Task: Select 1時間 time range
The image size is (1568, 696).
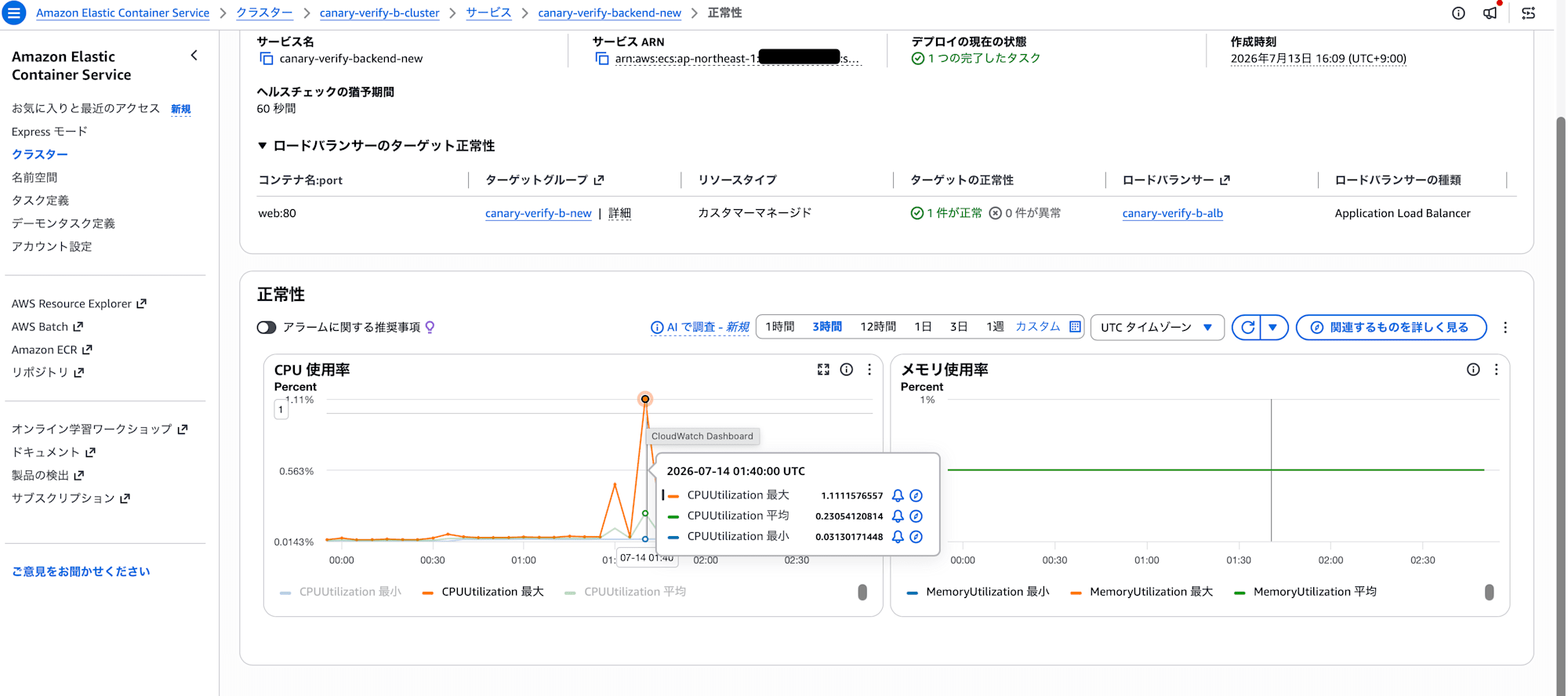Action: 780,327
